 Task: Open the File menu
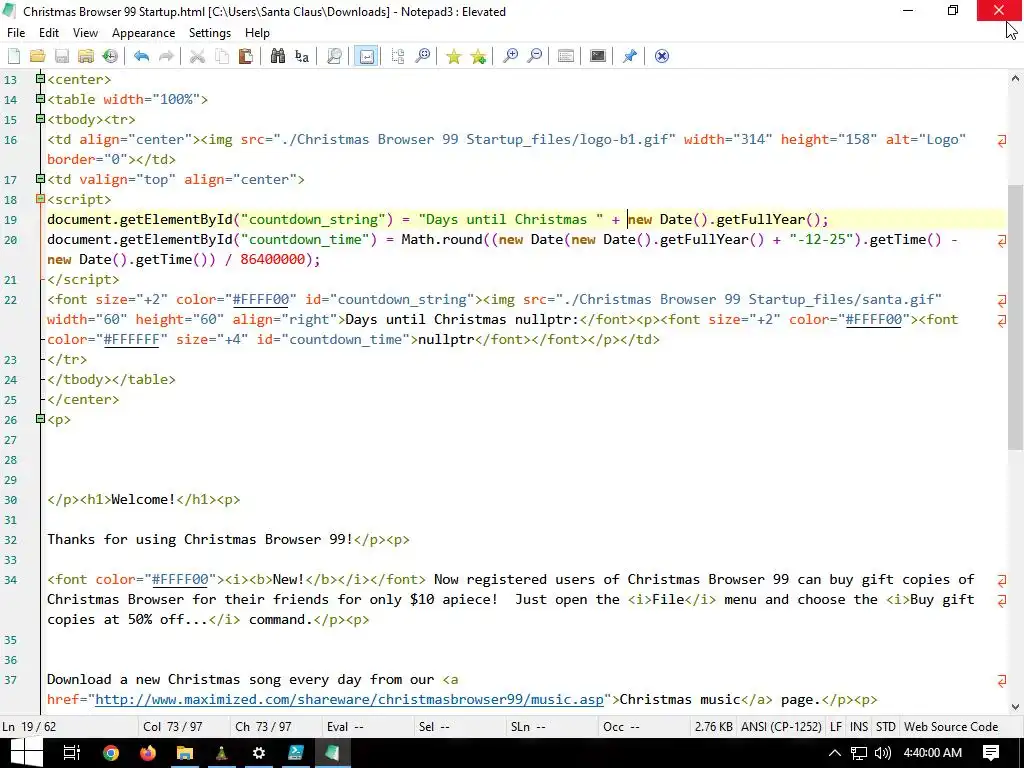[x=16, y=33]
